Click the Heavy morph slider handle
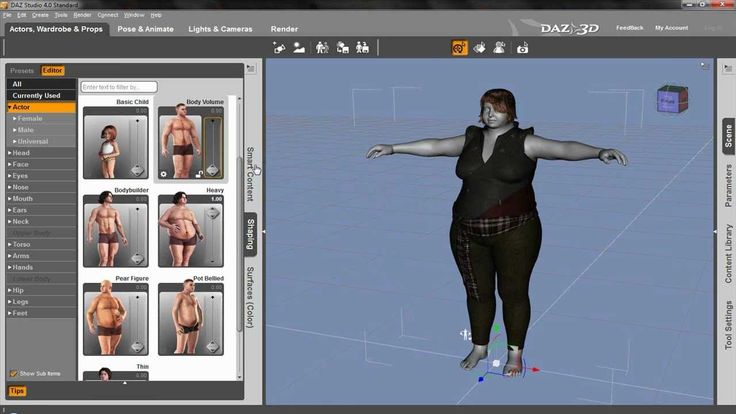736x414 pixels. tap(213, 214)
